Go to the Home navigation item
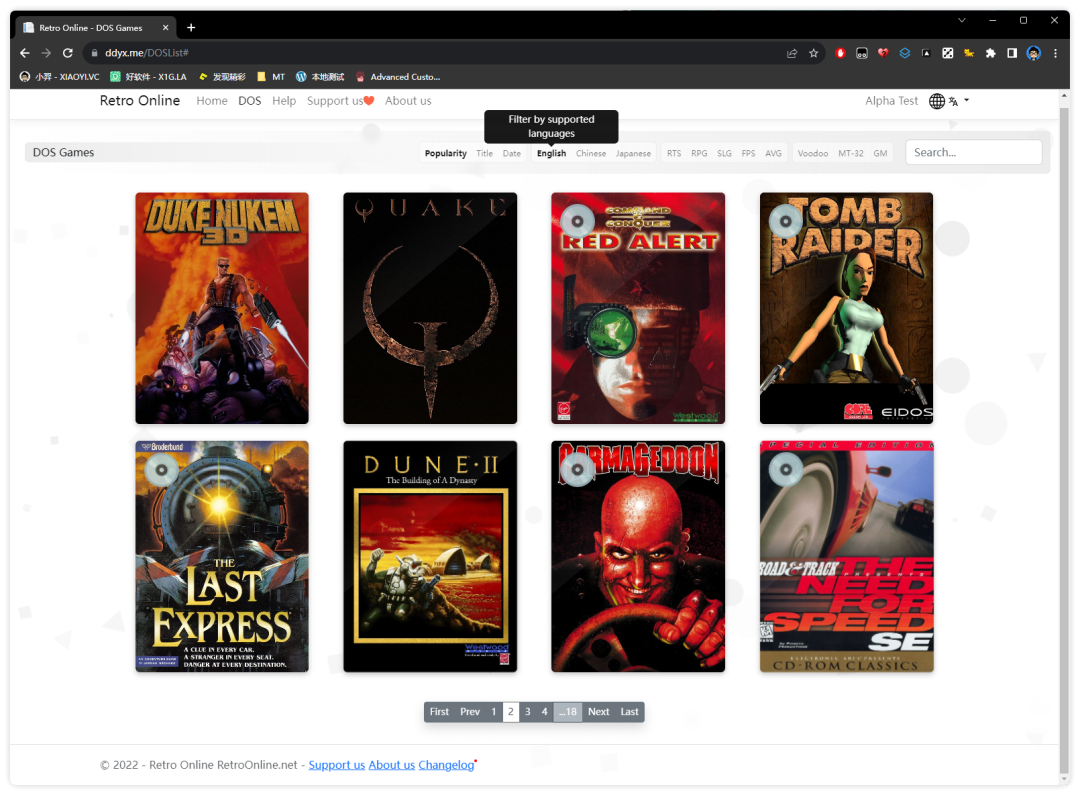 [212, 101]
